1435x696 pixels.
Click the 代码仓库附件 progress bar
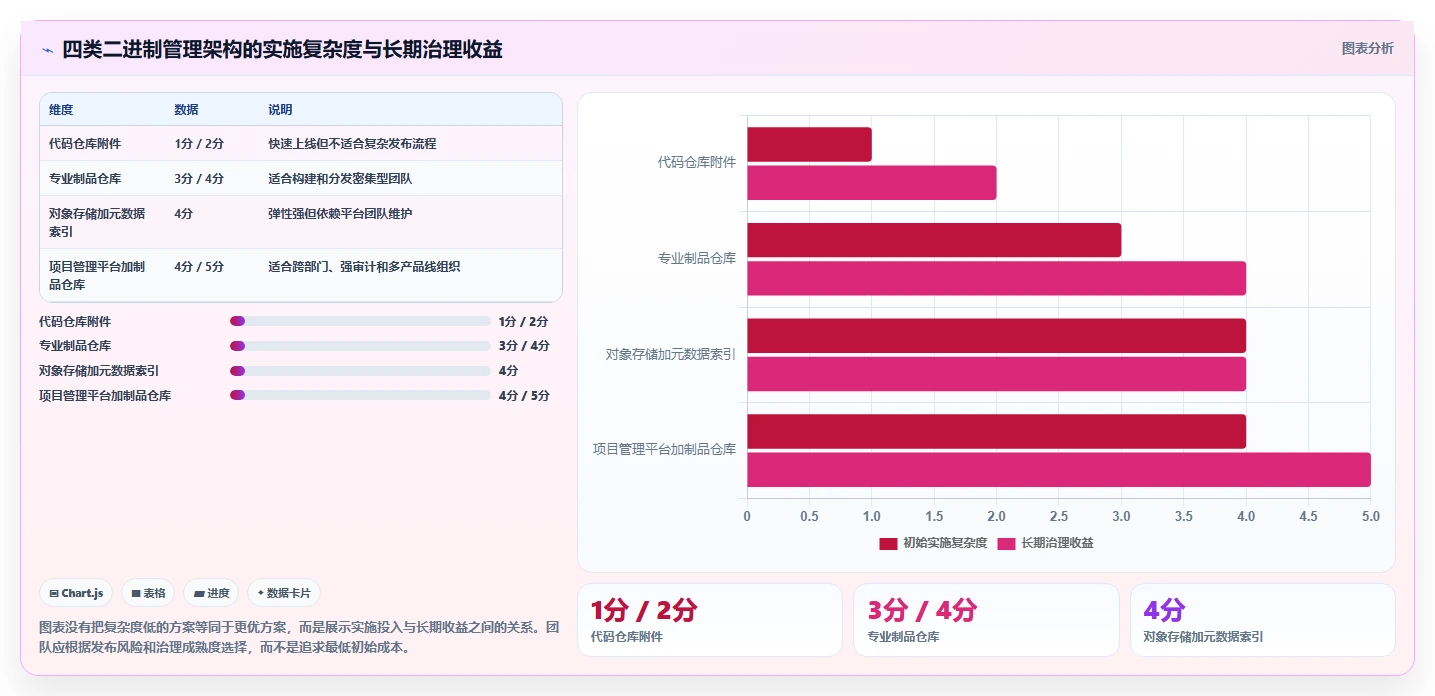(360, 321)
